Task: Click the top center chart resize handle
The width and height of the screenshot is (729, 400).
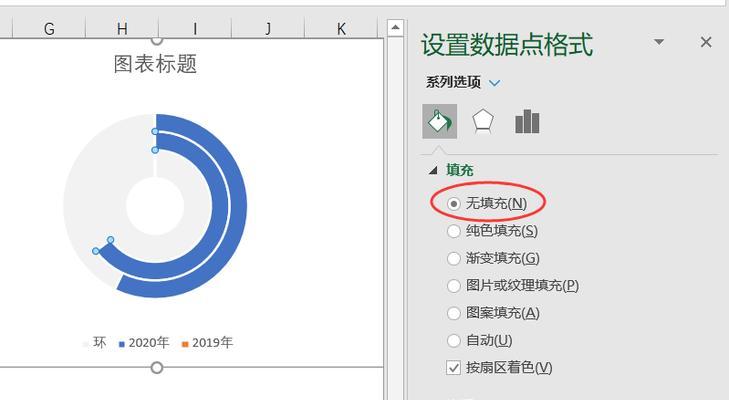Action: (x=157, y=40)
